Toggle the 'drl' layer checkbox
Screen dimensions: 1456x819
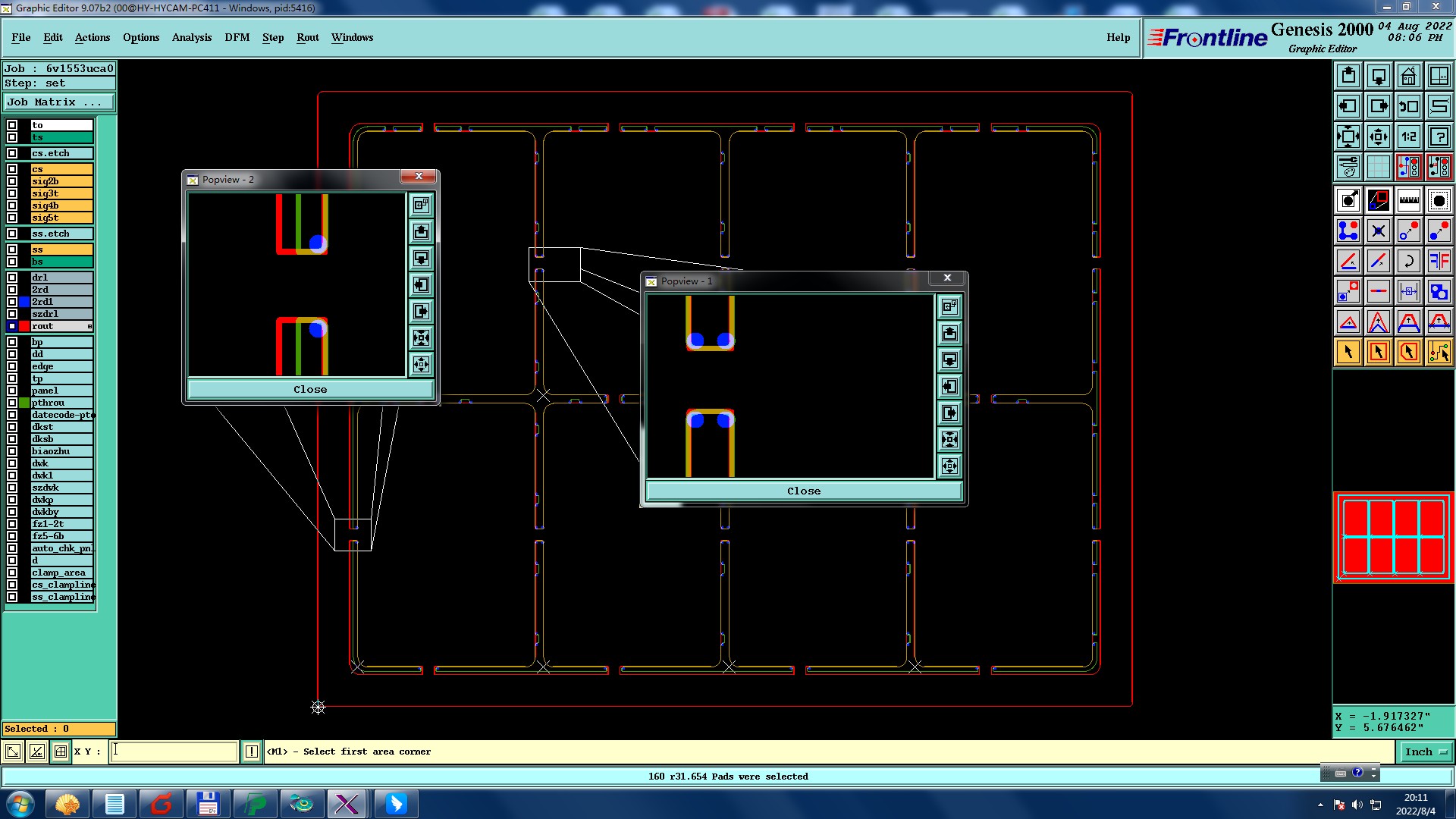coord(12,278)
